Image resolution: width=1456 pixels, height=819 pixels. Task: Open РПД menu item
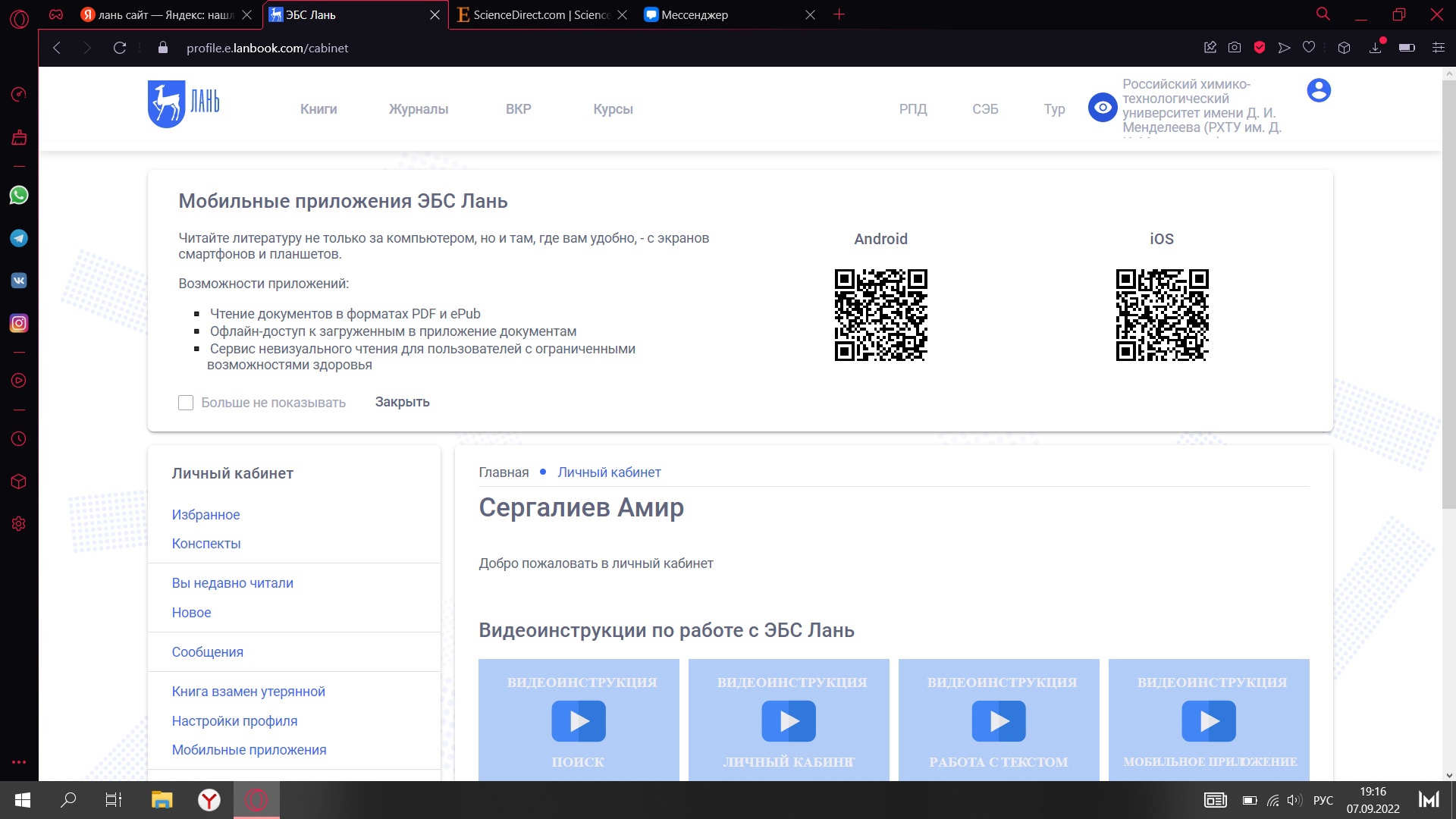pos(913,109)
